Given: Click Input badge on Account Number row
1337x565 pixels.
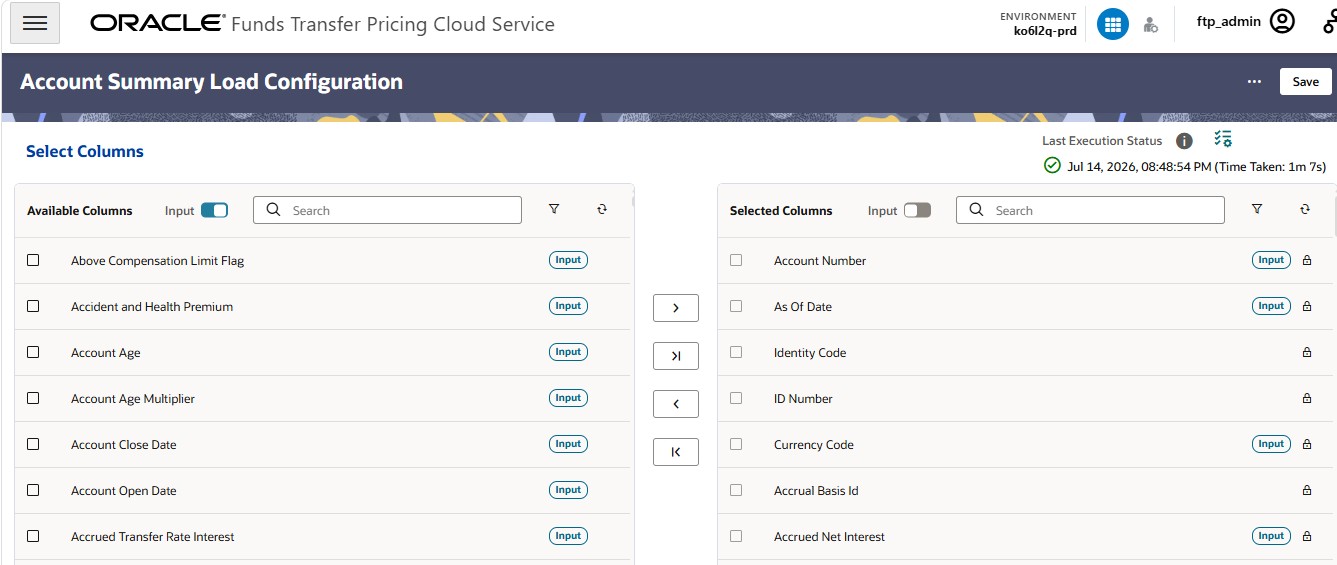Looking at the screenshot, I should tap(1271, 260).
